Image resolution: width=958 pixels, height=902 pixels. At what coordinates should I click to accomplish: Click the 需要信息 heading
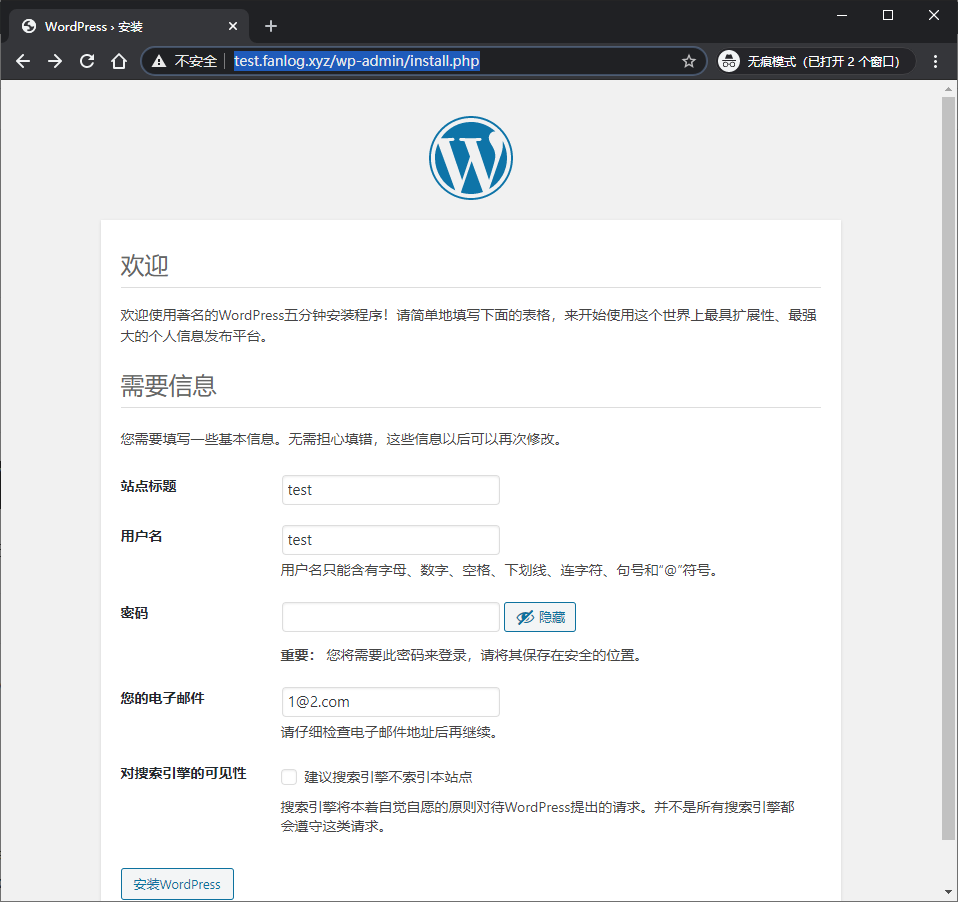pyautogui.click(x=169, y=386)
